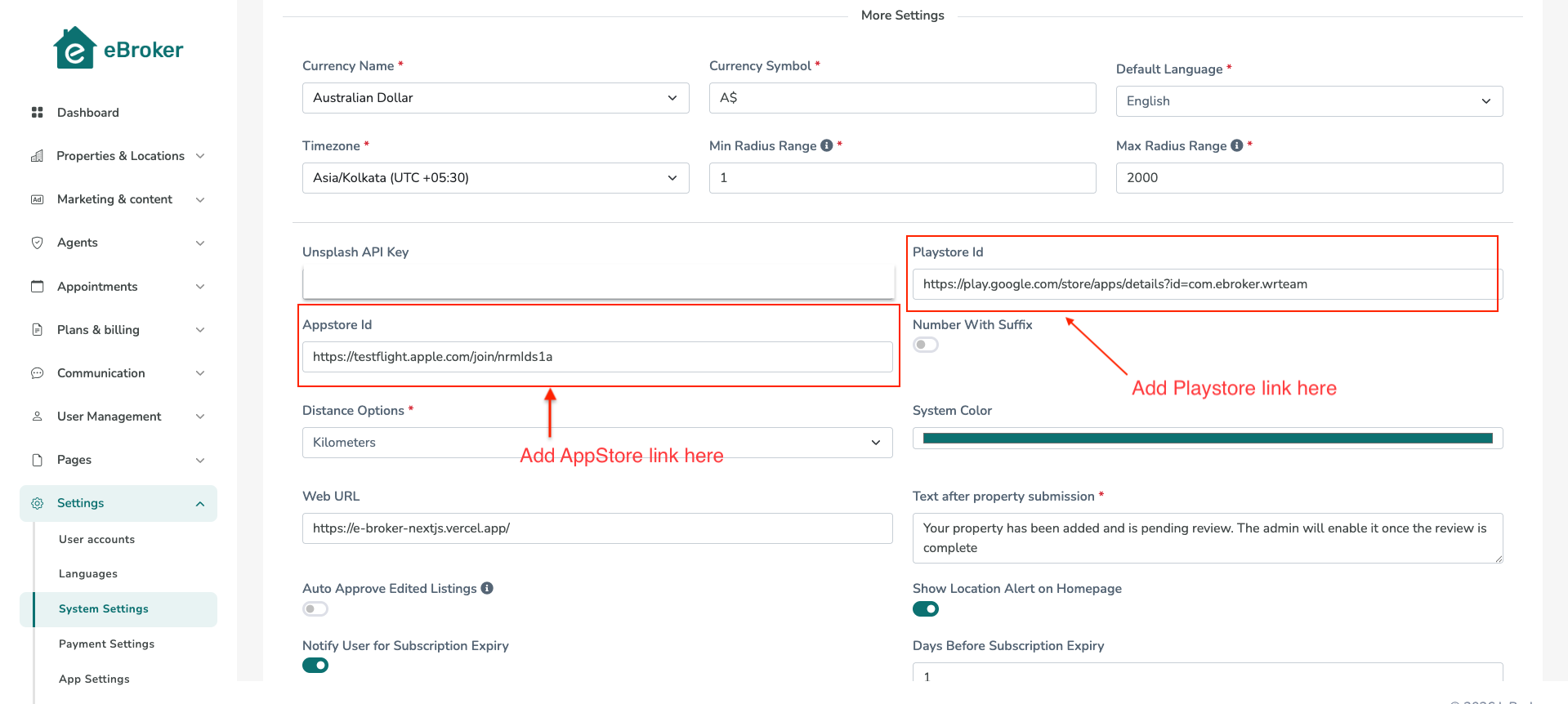Click the Max Radius Range info icon
The height and width of the screenshot is (704, 1568).
1237,145
